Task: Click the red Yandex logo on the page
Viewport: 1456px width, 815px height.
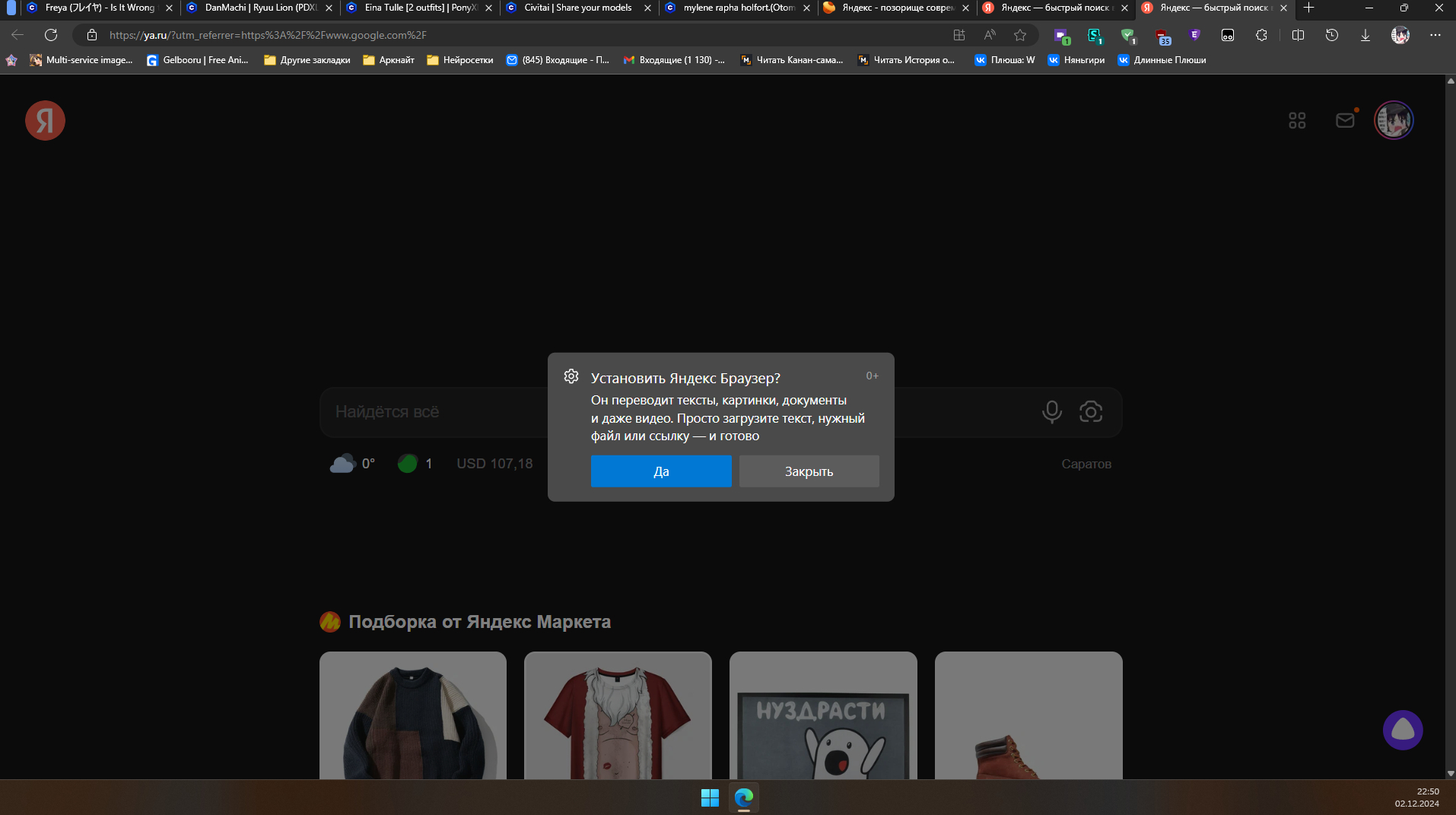Action: tap(45, 121)
